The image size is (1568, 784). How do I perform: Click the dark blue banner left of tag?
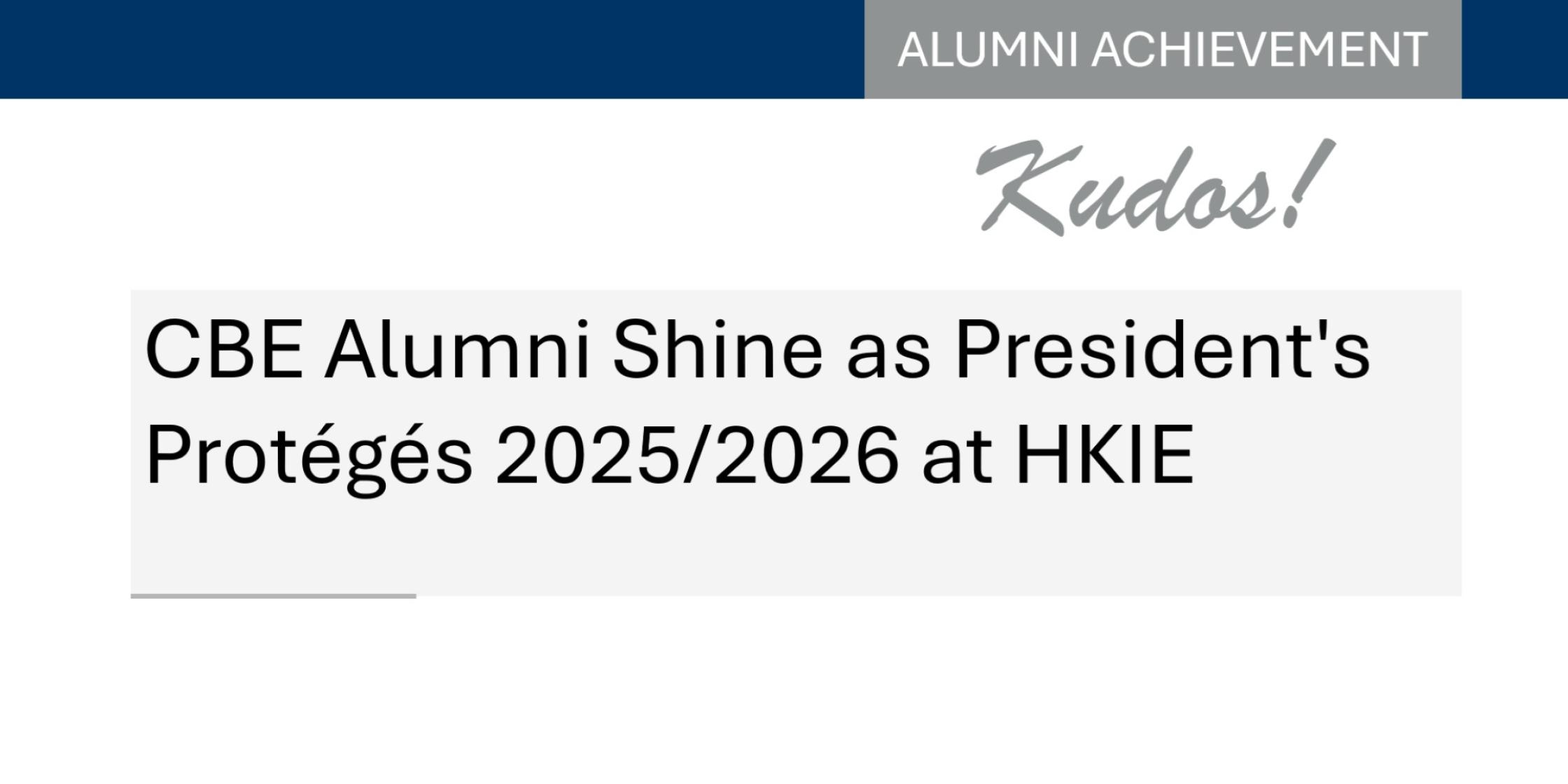[x=431, y=49]
